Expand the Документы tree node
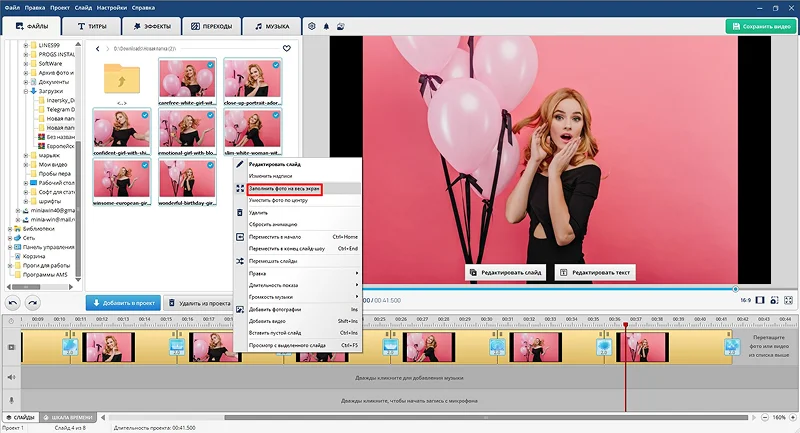The image size is (800, 433). point(26,82)
